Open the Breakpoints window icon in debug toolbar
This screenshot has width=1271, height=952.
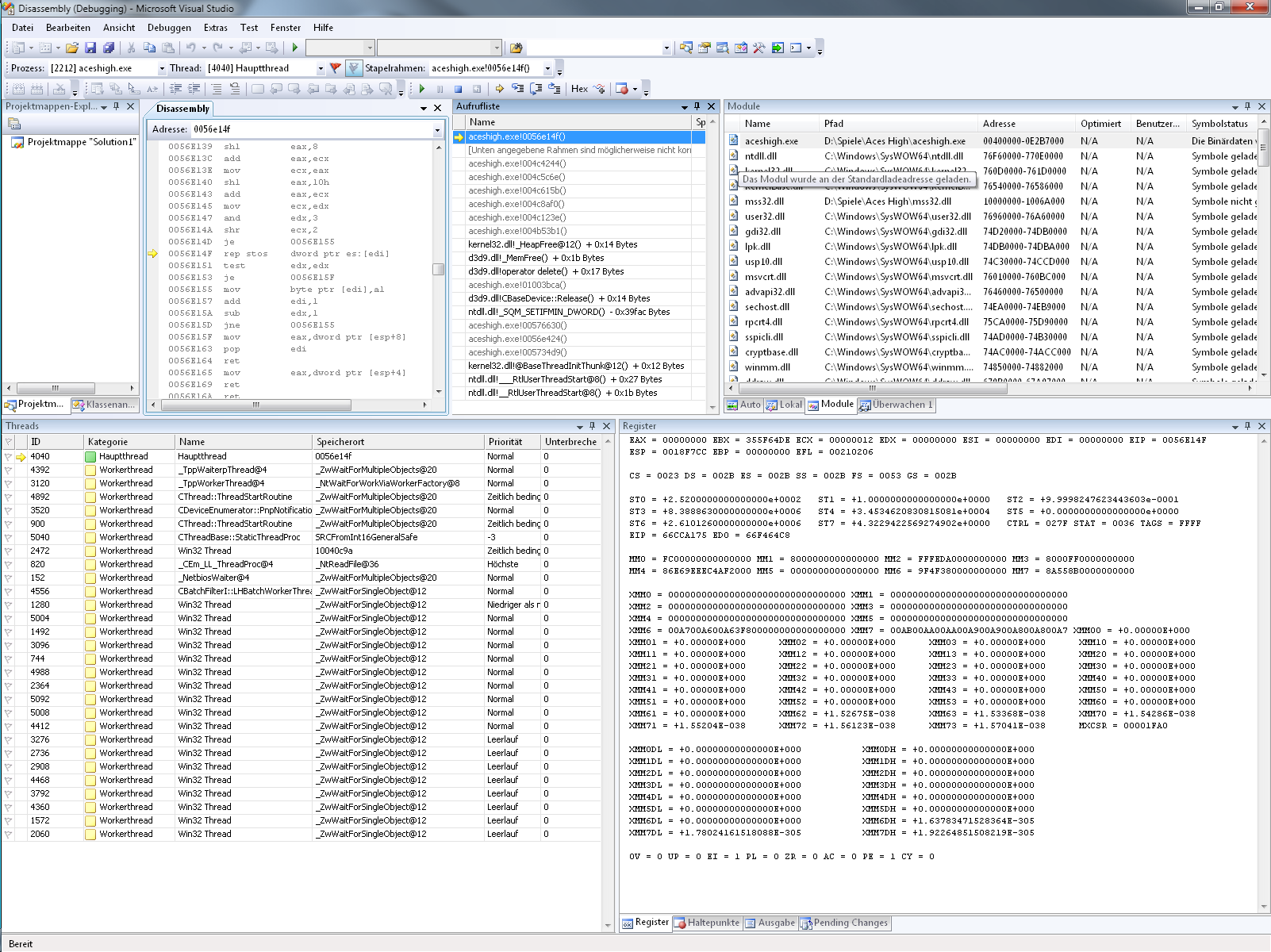[621, 89]
